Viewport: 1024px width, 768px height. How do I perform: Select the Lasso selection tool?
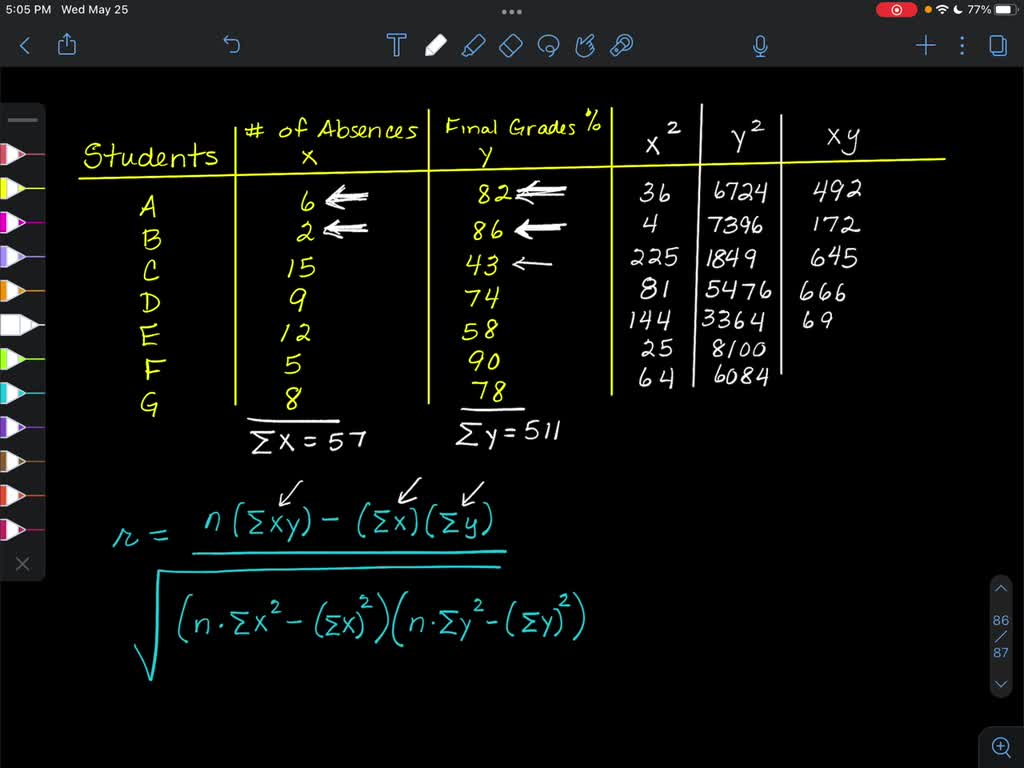point(548,45)
